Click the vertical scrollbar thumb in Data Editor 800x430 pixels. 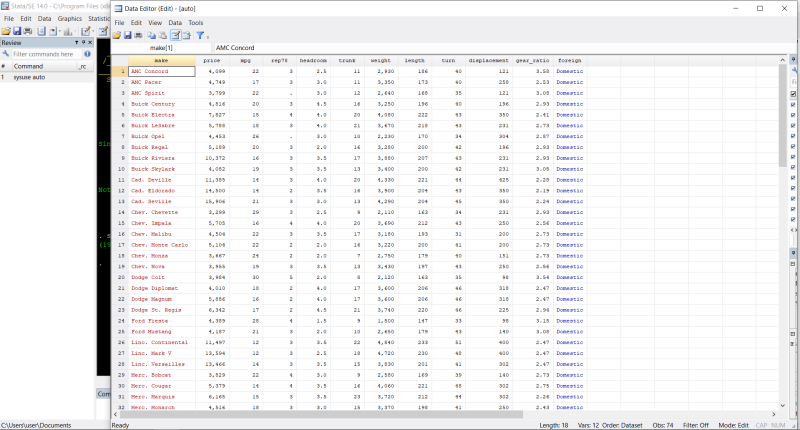point(782,115)
